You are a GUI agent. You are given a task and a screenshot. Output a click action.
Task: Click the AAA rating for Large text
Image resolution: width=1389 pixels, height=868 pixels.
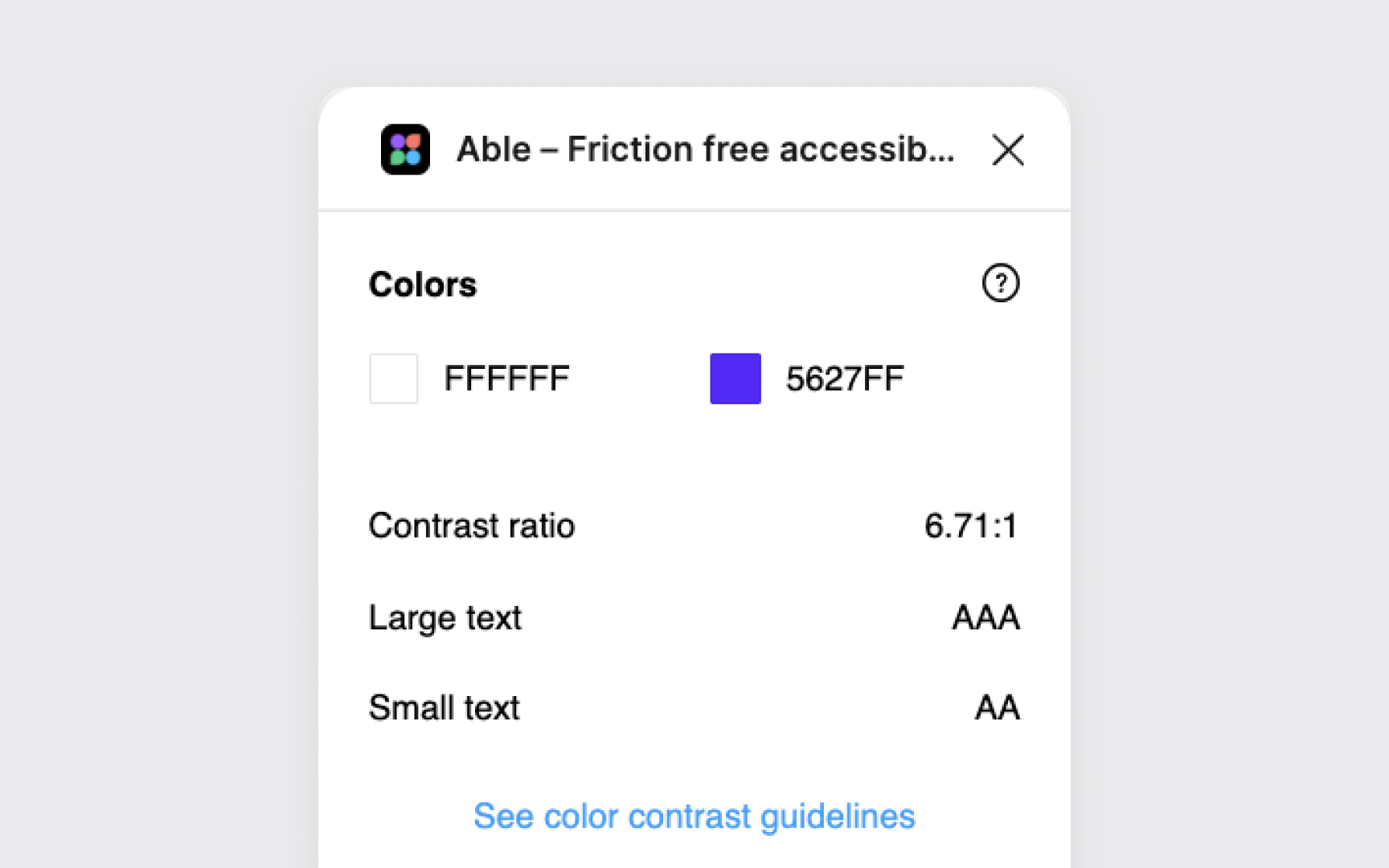coord(985,617)
